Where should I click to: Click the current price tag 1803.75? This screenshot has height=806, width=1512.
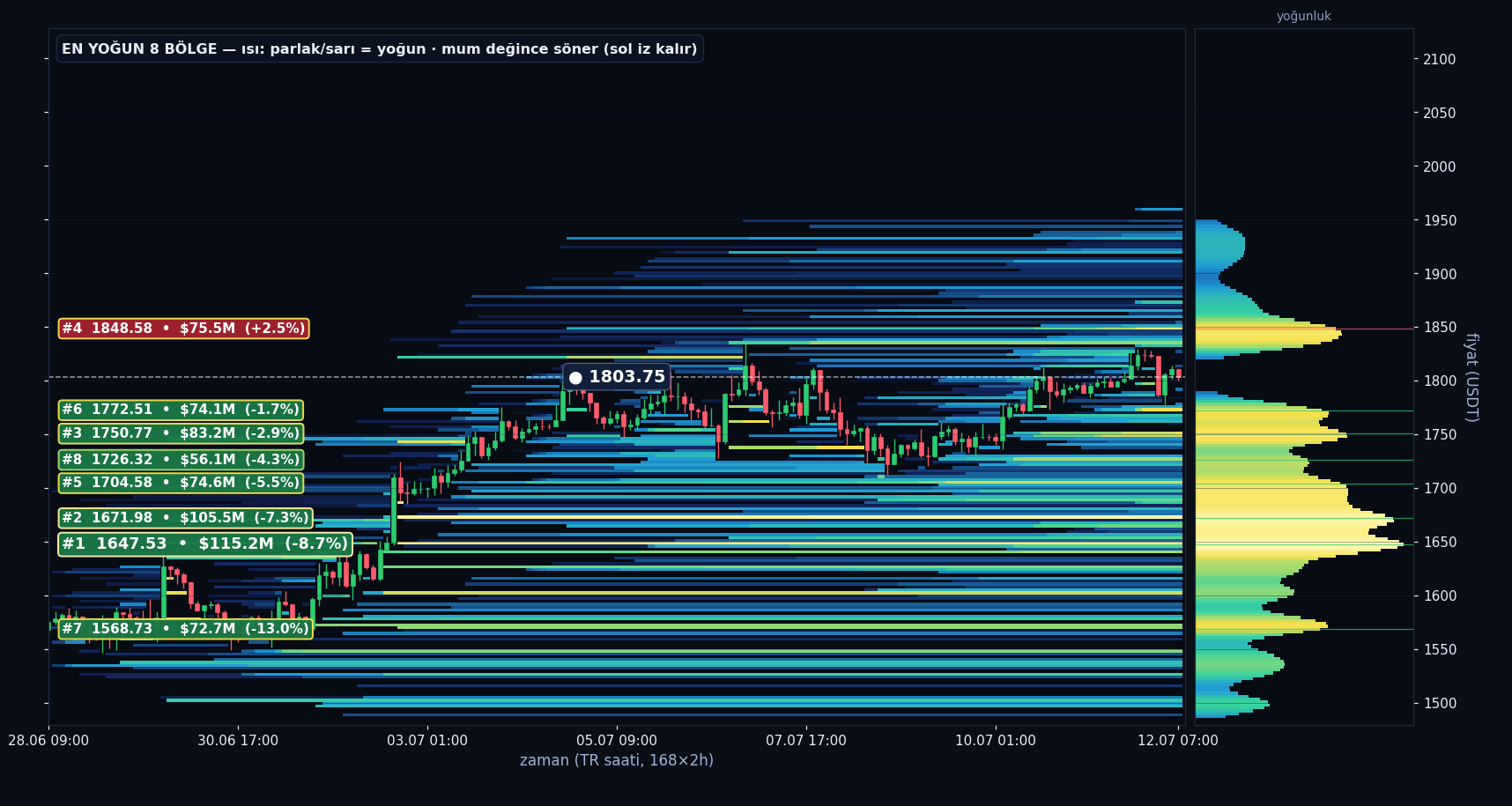click(617, 377)
